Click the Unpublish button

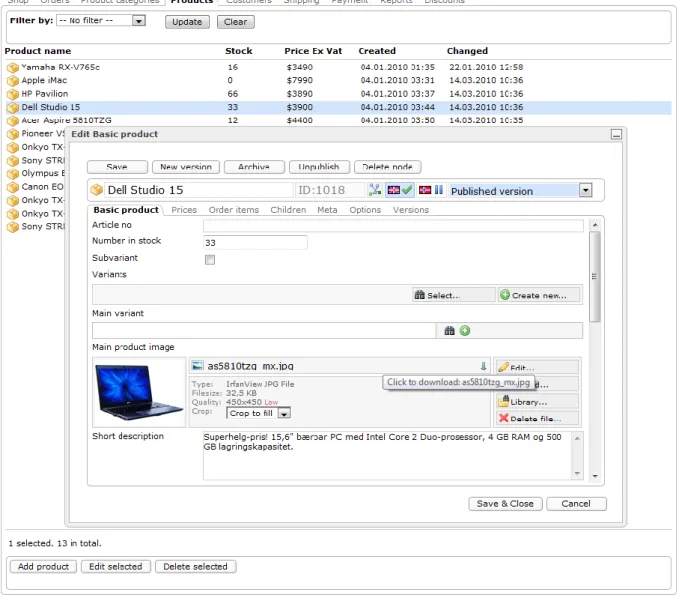point(319,167)
